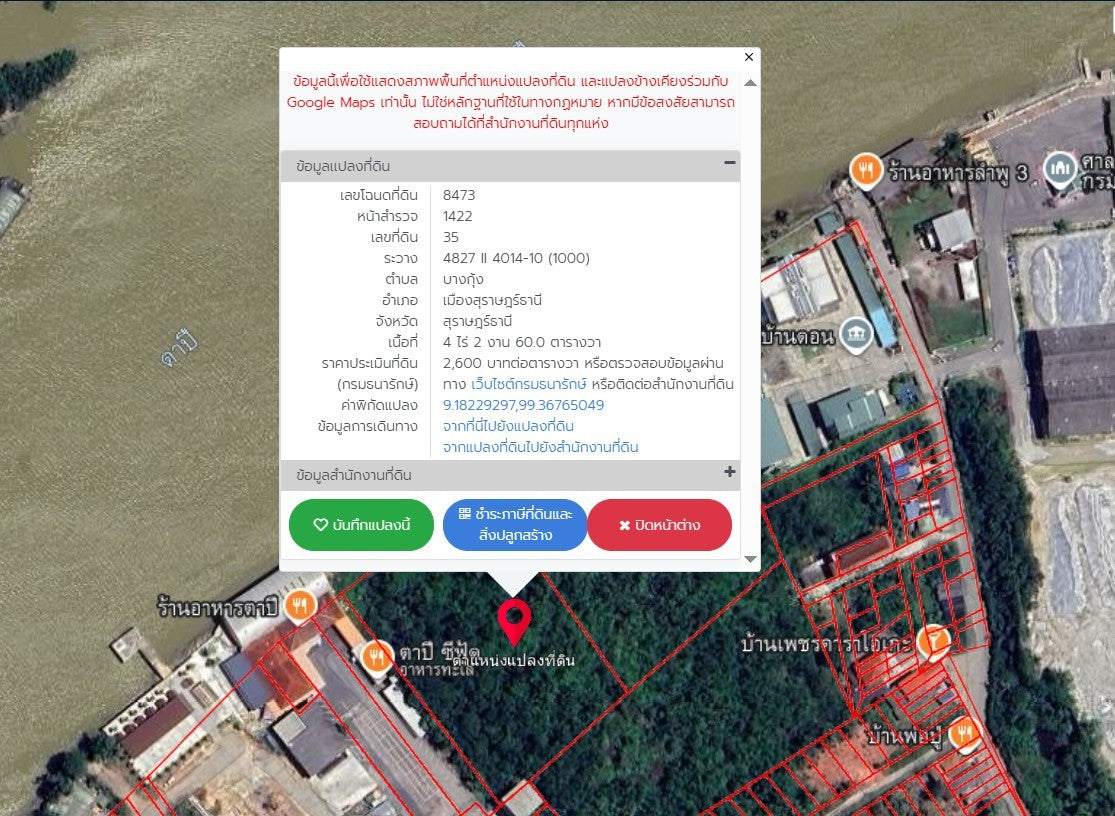Click the parcel coordinates link 9.18229297,99.36765049
This screenshot has height=816, width=1115.
(523, 405)
